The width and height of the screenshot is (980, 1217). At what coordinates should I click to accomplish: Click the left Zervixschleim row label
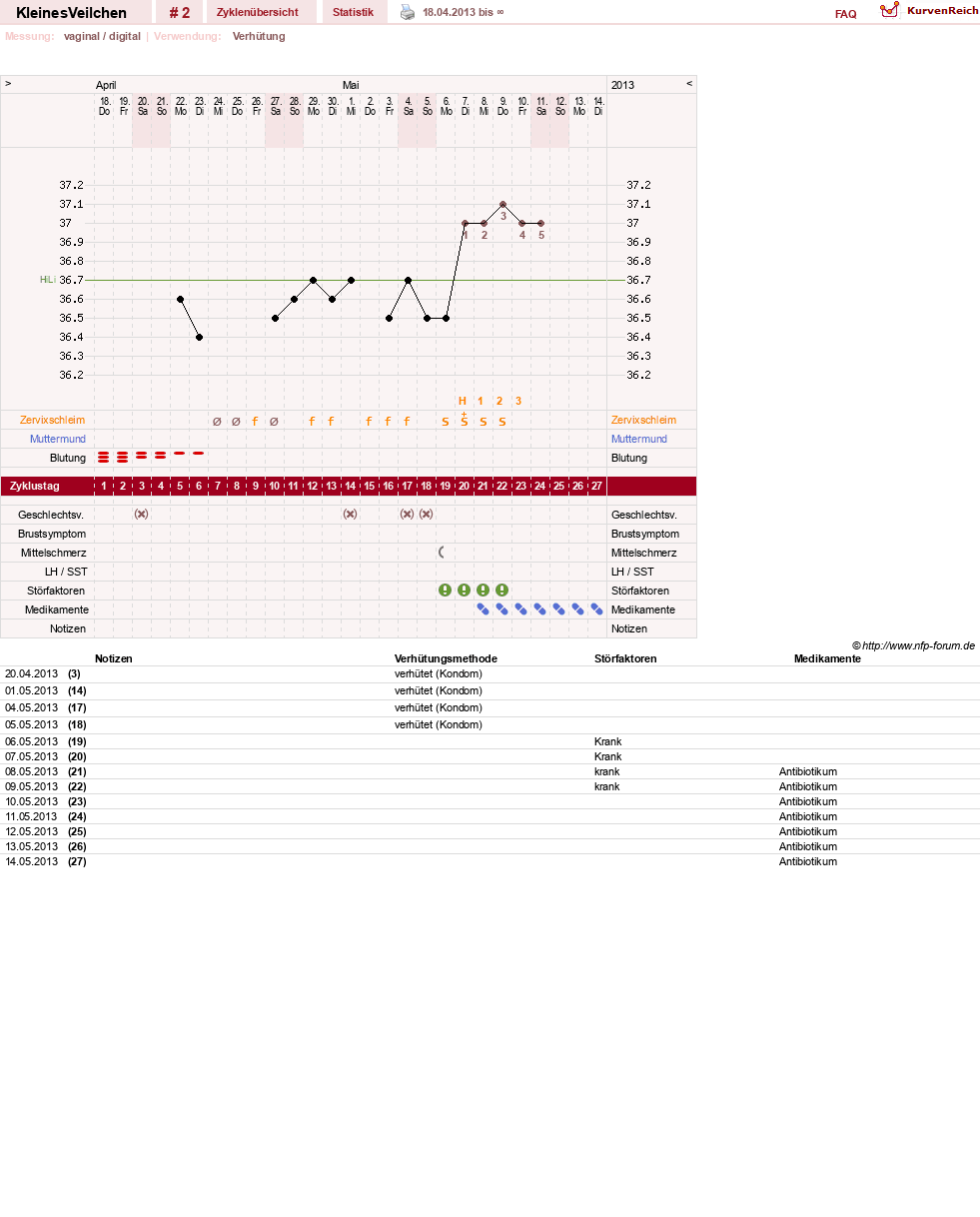53,420
